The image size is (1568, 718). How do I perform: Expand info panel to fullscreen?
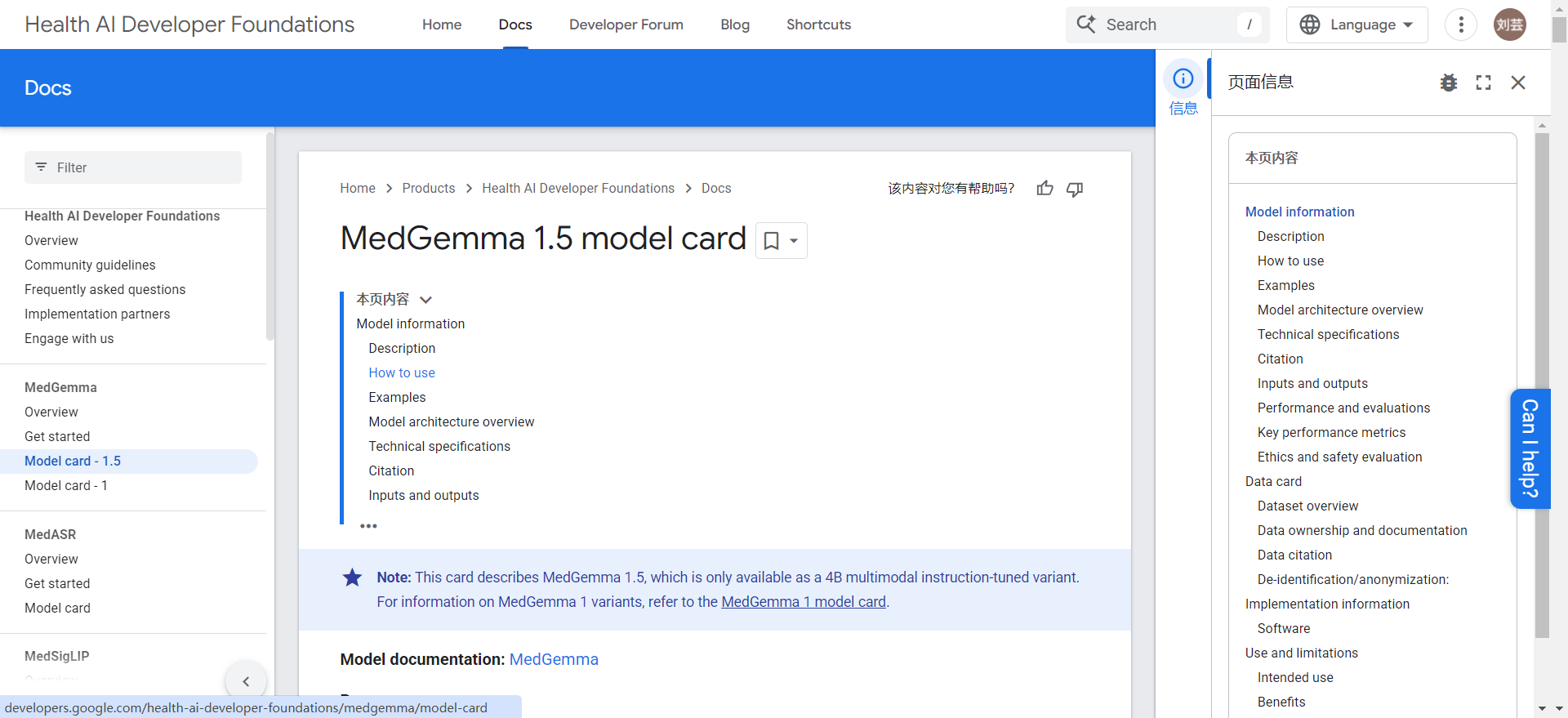[1483, 83]
